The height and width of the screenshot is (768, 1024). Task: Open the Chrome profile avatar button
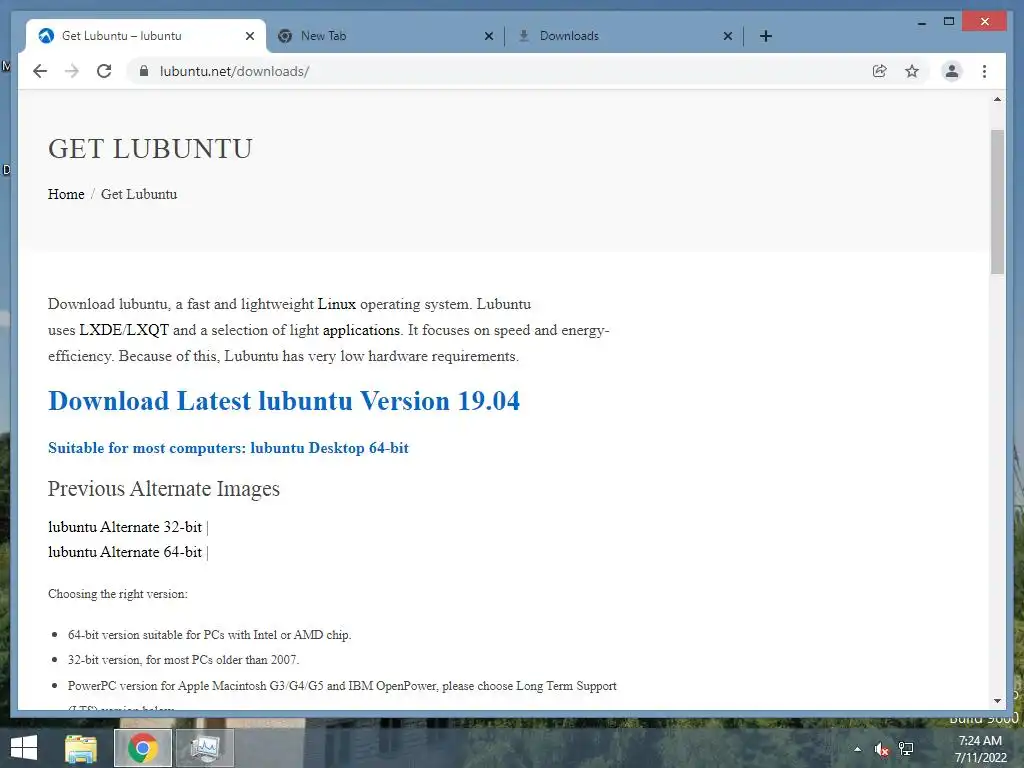tap(952, 71)
